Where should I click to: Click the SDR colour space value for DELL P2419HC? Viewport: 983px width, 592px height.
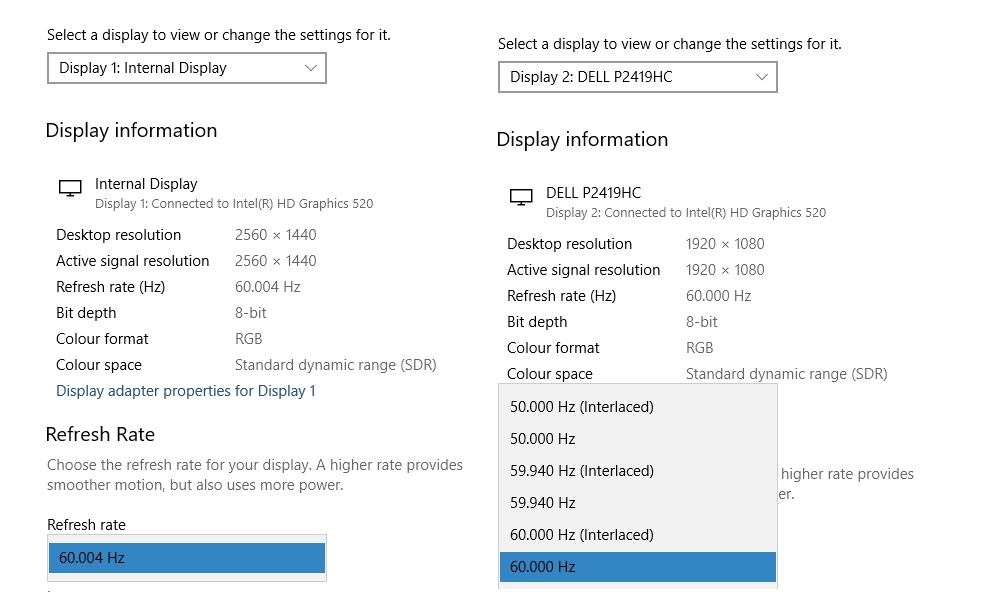(x=787, y=374)
